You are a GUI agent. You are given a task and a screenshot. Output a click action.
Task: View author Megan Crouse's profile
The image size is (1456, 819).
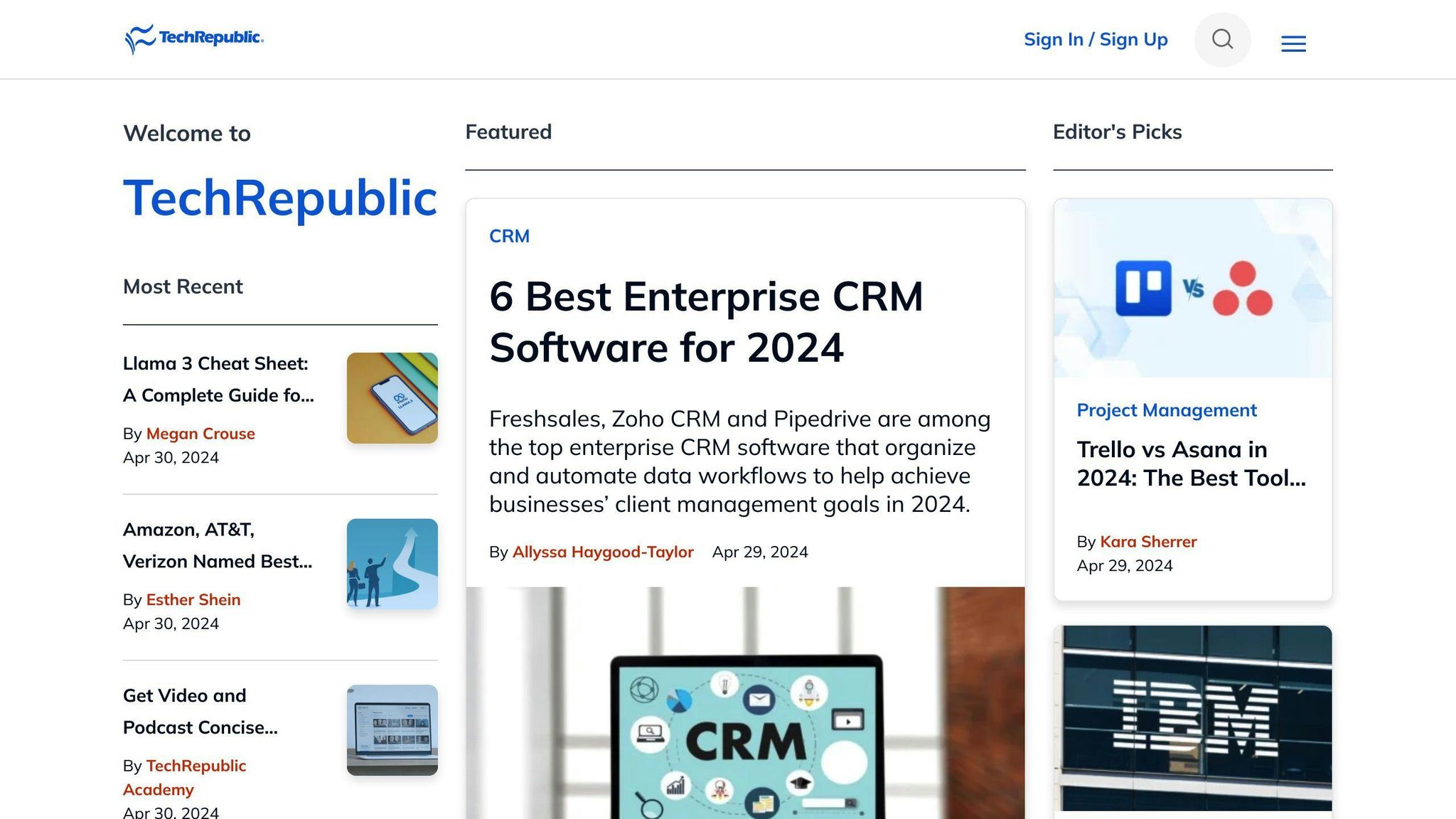coord(200,434)
